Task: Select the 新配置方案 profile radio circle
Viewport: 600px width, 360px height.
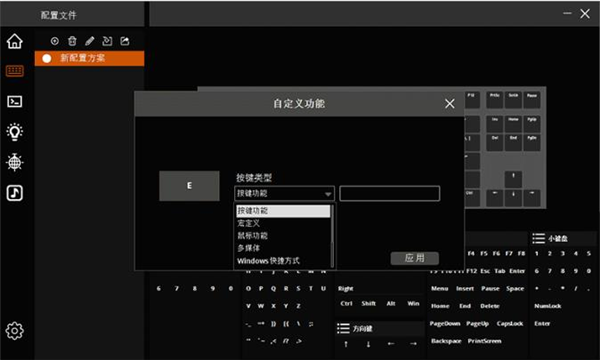Action: [47, 59]
